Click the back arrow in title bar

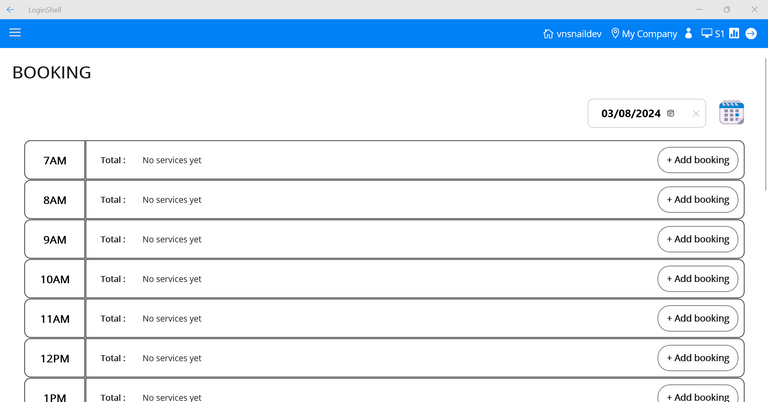point(10,9)
